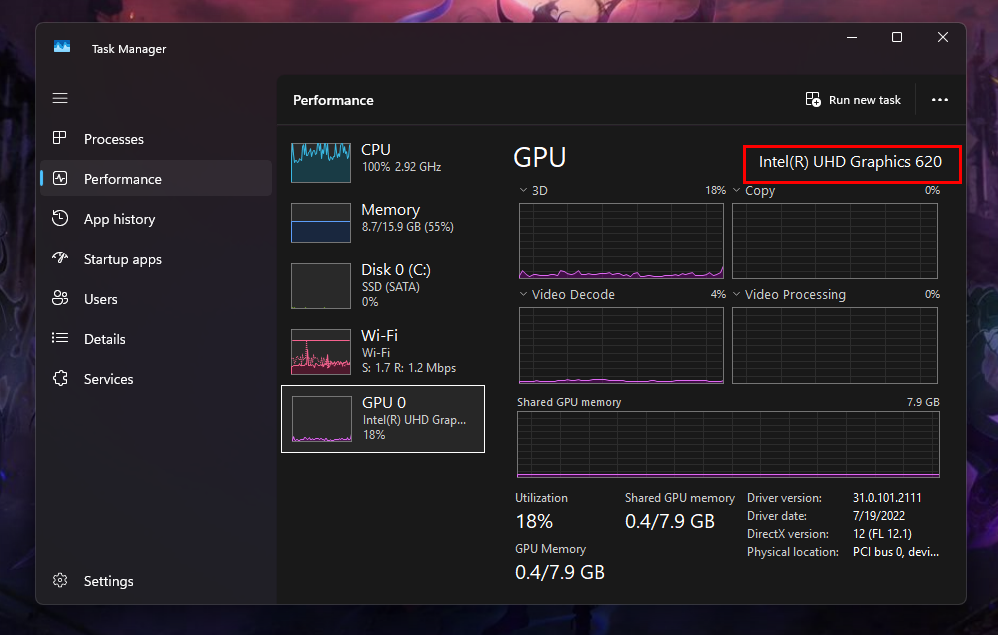Viewport: 998px width, 635px height.
Task: Open the Video Decode engine dropdown
Action: tap(523, 294)
